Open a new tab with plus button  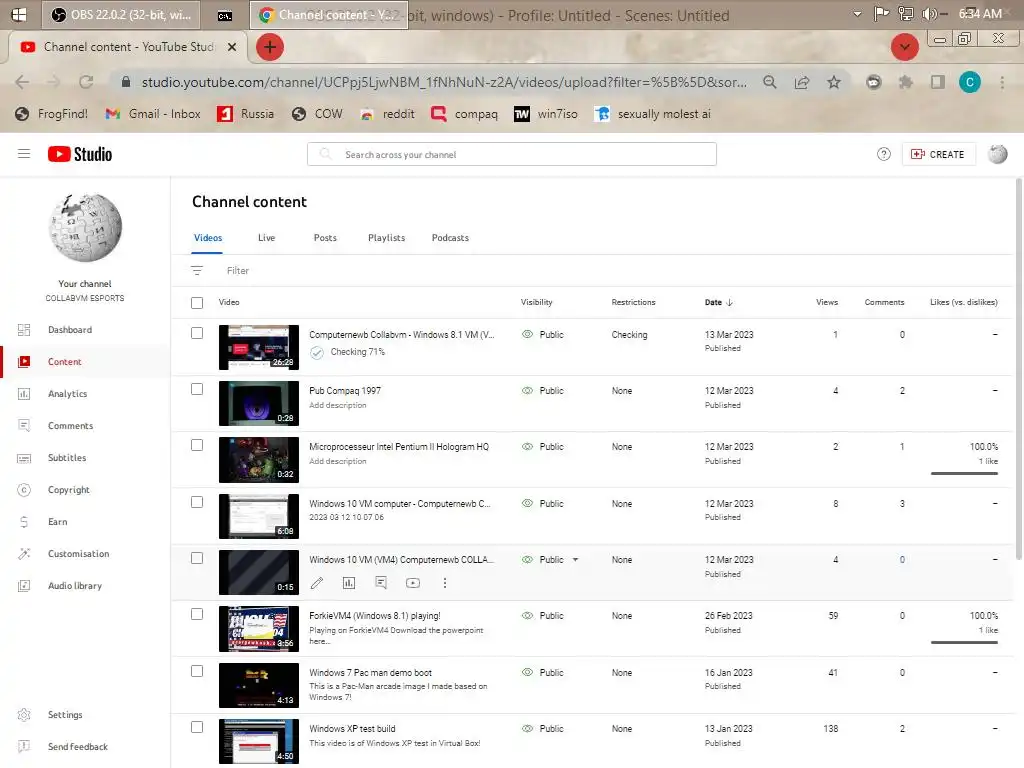pos(270,47)
